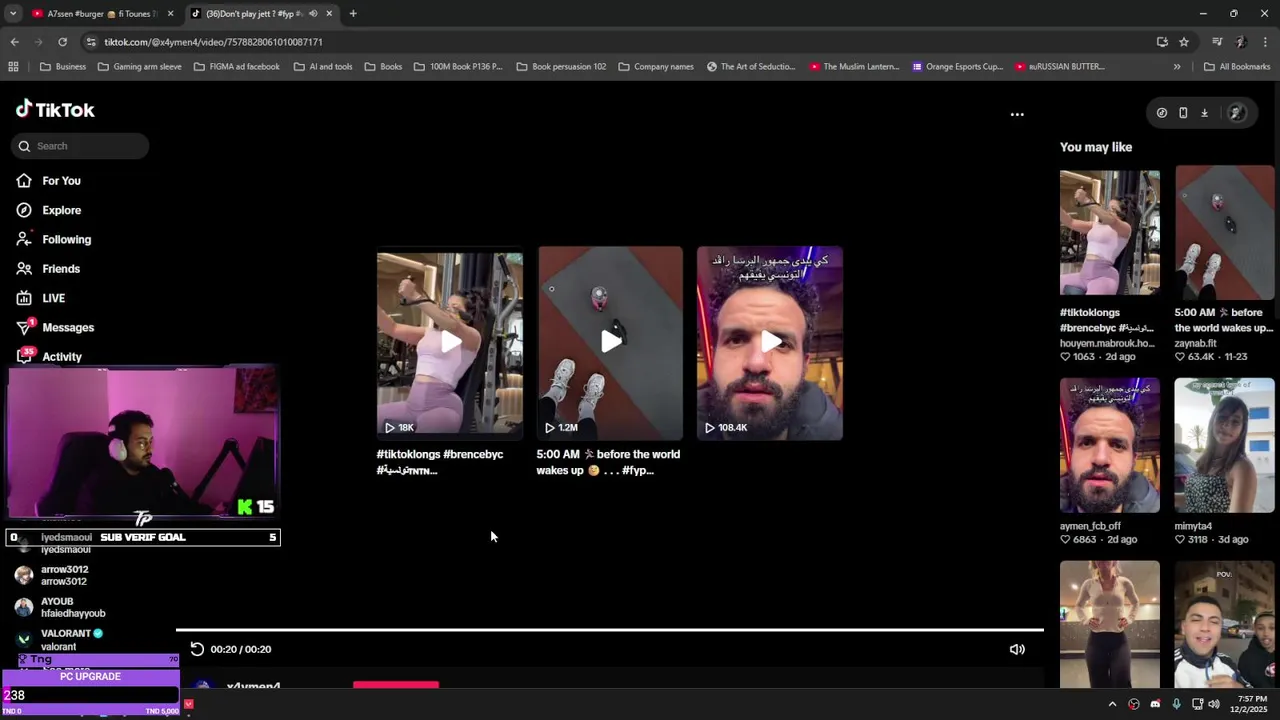The image size is (1280, 720).
Task: Click the download app icon in top pill
Action: point(1204,113)
